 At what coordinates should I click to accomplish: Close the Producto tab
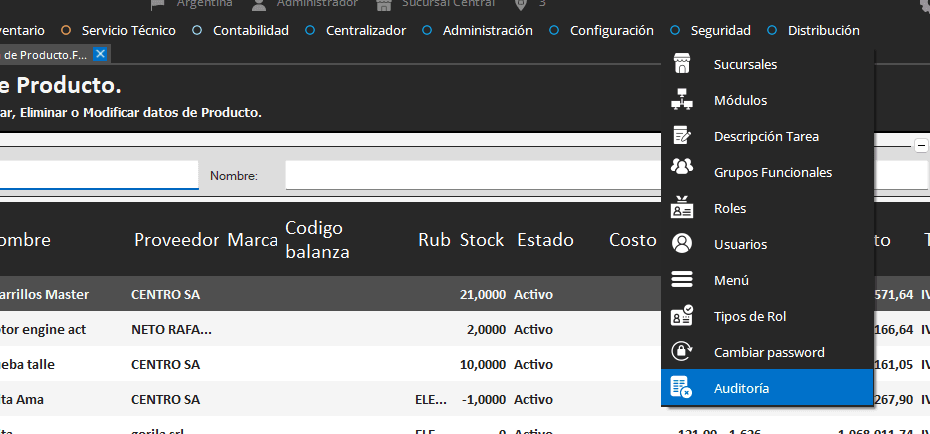point(100,53)
